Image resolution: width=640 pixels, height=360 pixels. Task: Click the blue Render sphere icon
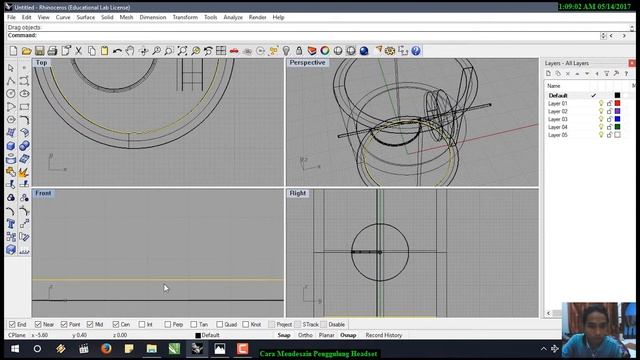click(364, 51)
